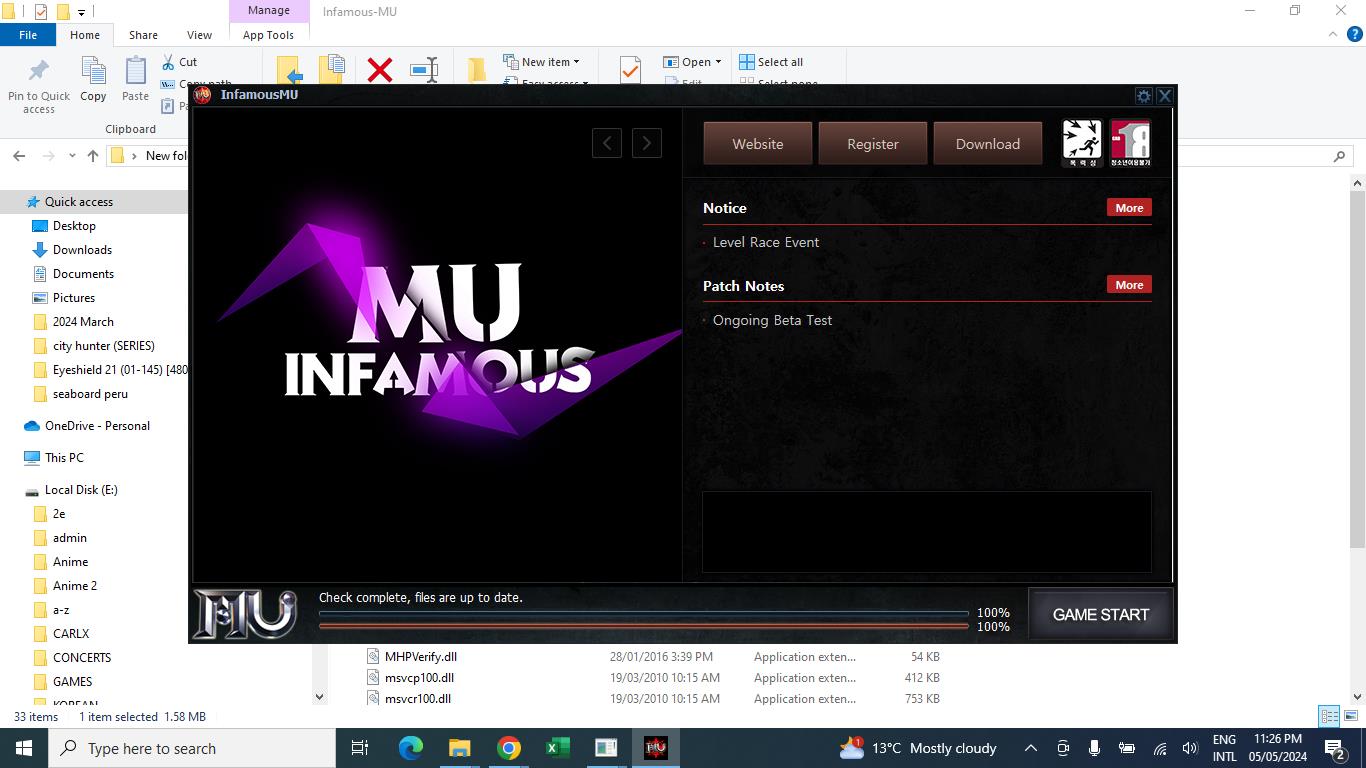Open launcher settings gear icon
Screen dimensions: 1366x768
1144,96
